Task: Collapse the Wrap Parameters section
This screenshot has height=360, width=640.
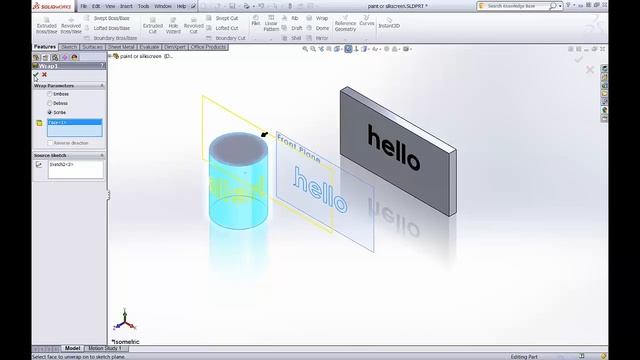Action: [x=102, y=86]
